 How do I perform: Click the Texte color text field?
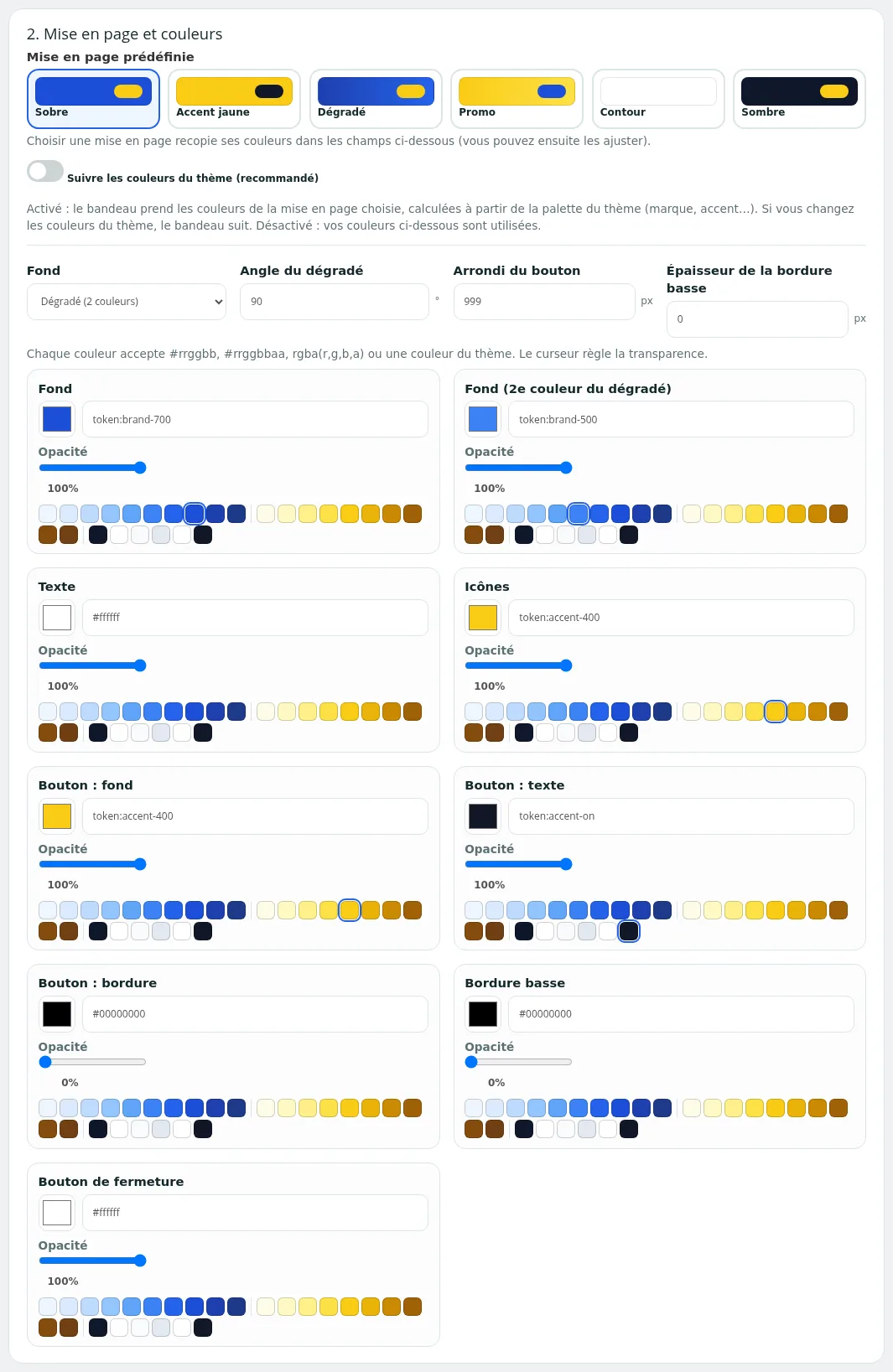pyautogui.click(x=255, y=618)
